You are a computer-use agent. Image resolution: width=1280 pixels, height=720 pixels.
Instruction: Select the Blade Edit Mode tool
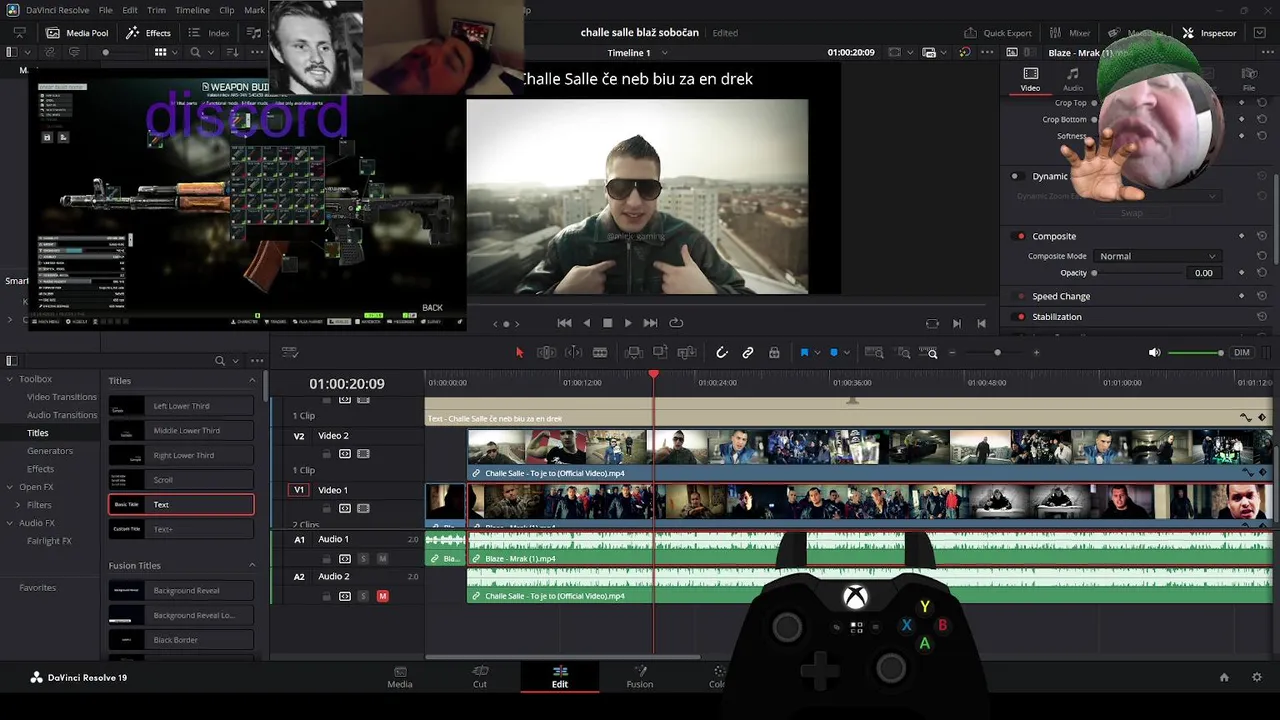pyautogui.click(x=600, y=352)
